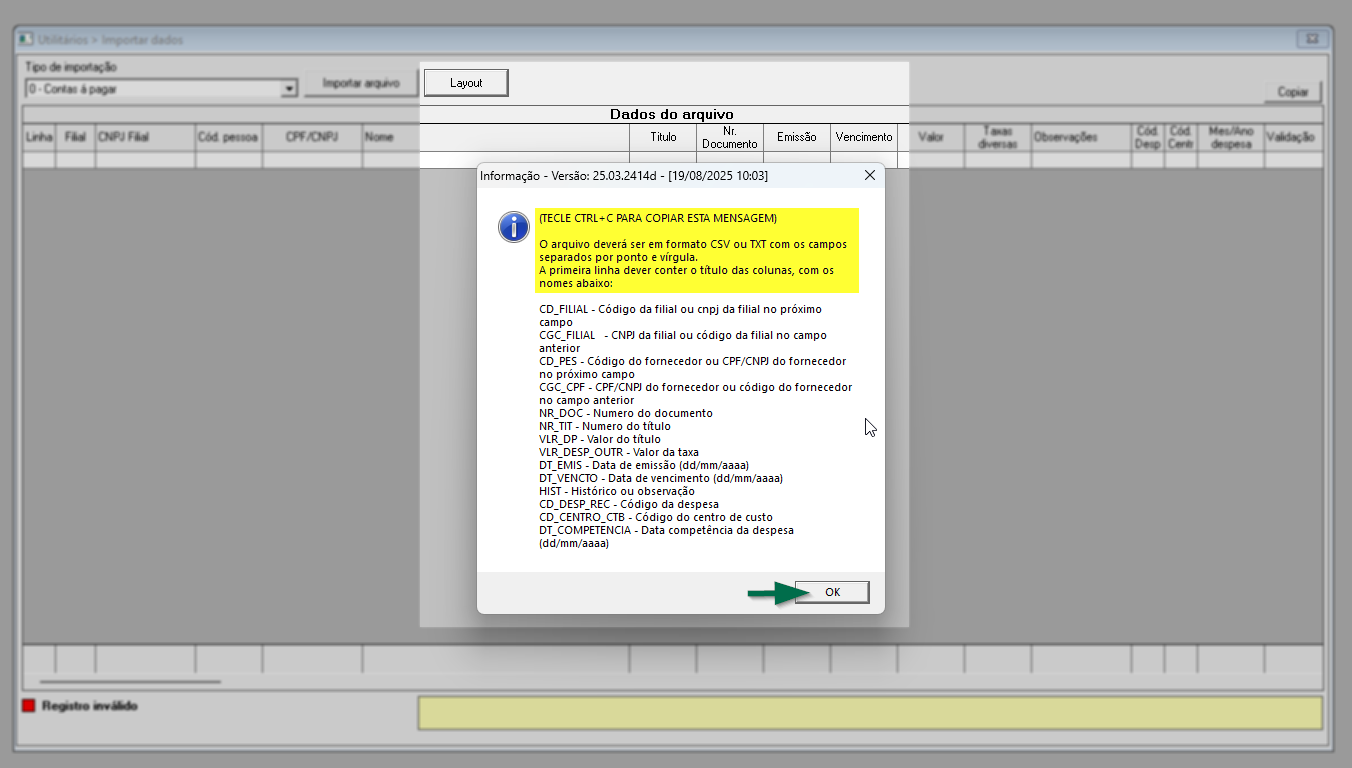The height and width of the screenshot is (768, 1352).
Task: Click the blue information icon
Action: coord(514,227)
